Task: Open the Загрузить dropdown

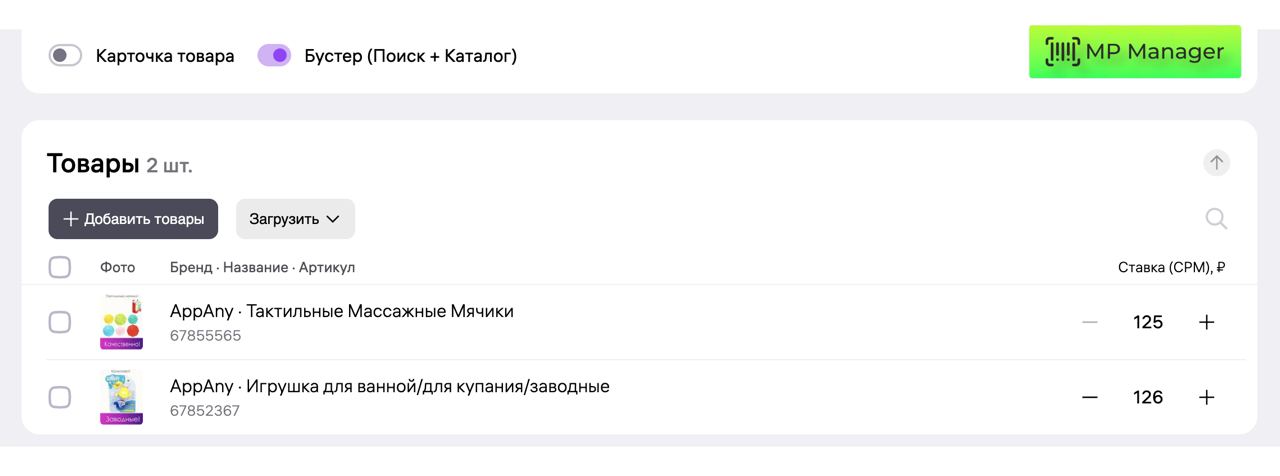Action: 295,219
